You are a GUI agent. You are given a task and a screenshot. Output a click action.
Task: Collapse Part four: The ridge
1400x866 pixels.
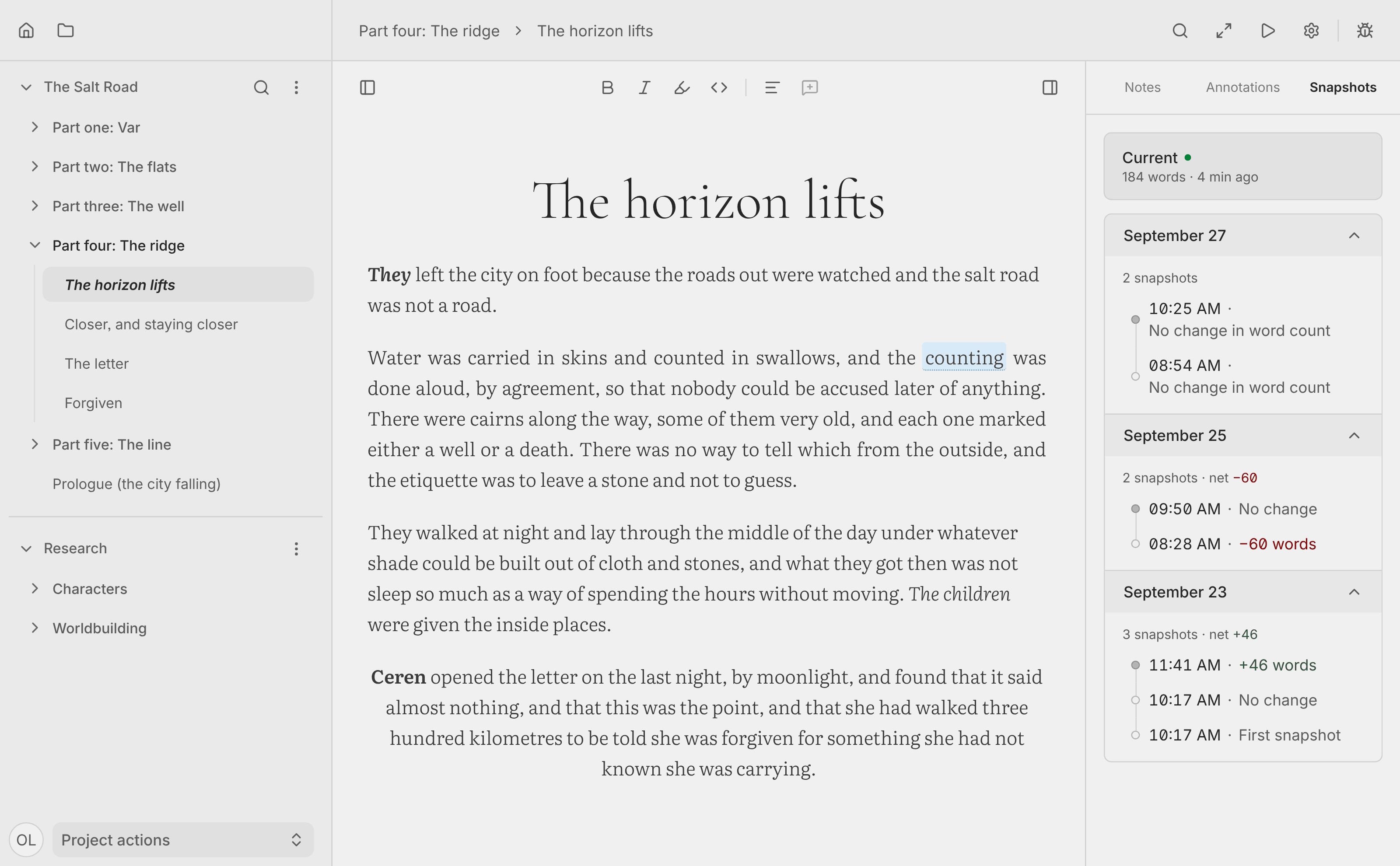(x=35, y=245)
